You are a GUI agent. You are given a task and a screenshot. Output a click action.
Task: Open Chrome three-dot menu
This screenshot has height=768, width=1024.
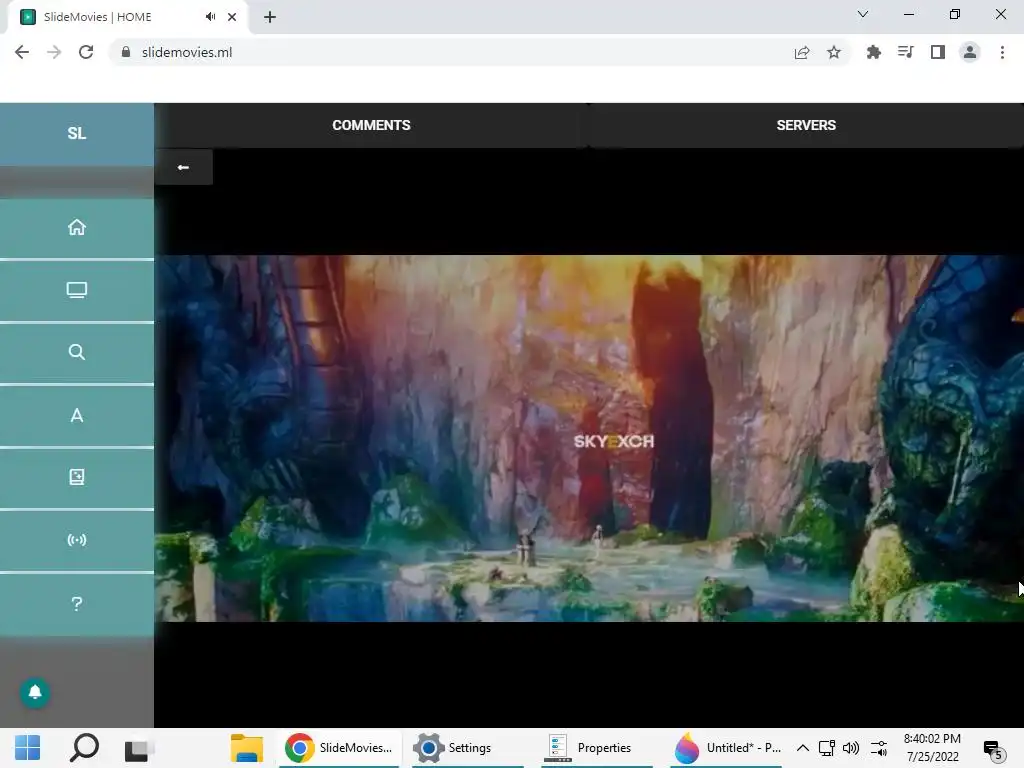pos(1002,52)
